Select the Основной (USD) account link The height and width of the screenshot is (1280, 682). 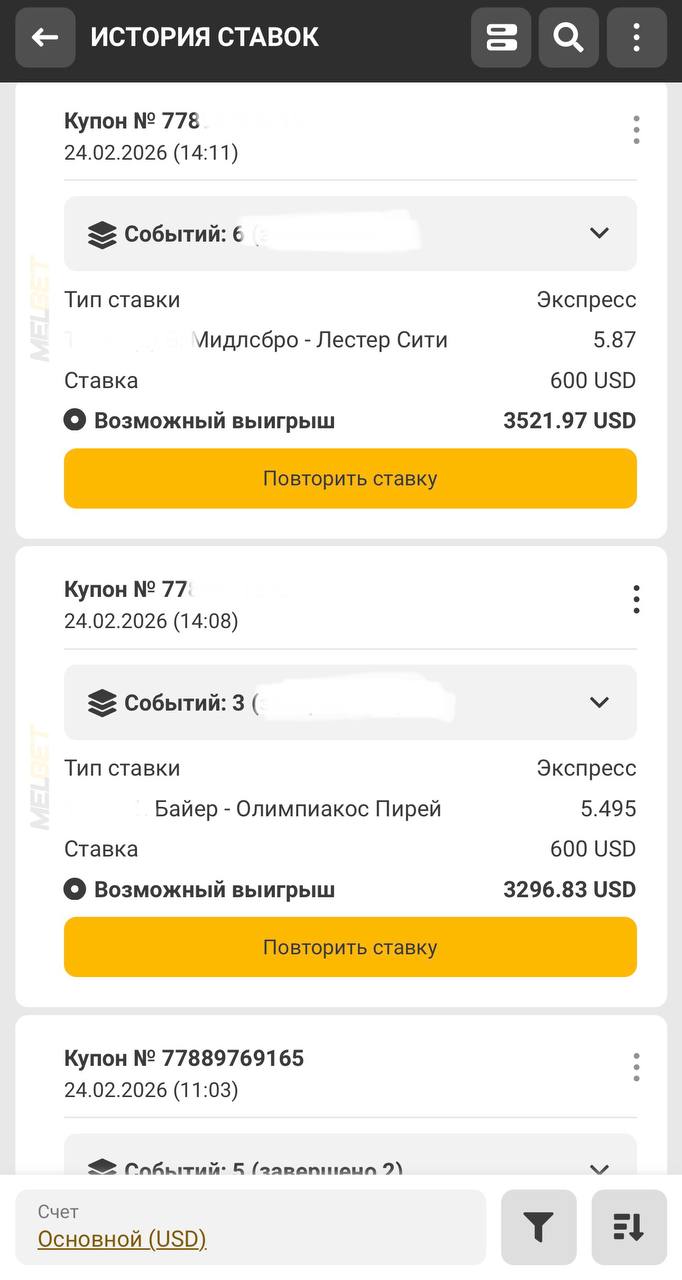pyautogui.click(x=122, y=1239)
